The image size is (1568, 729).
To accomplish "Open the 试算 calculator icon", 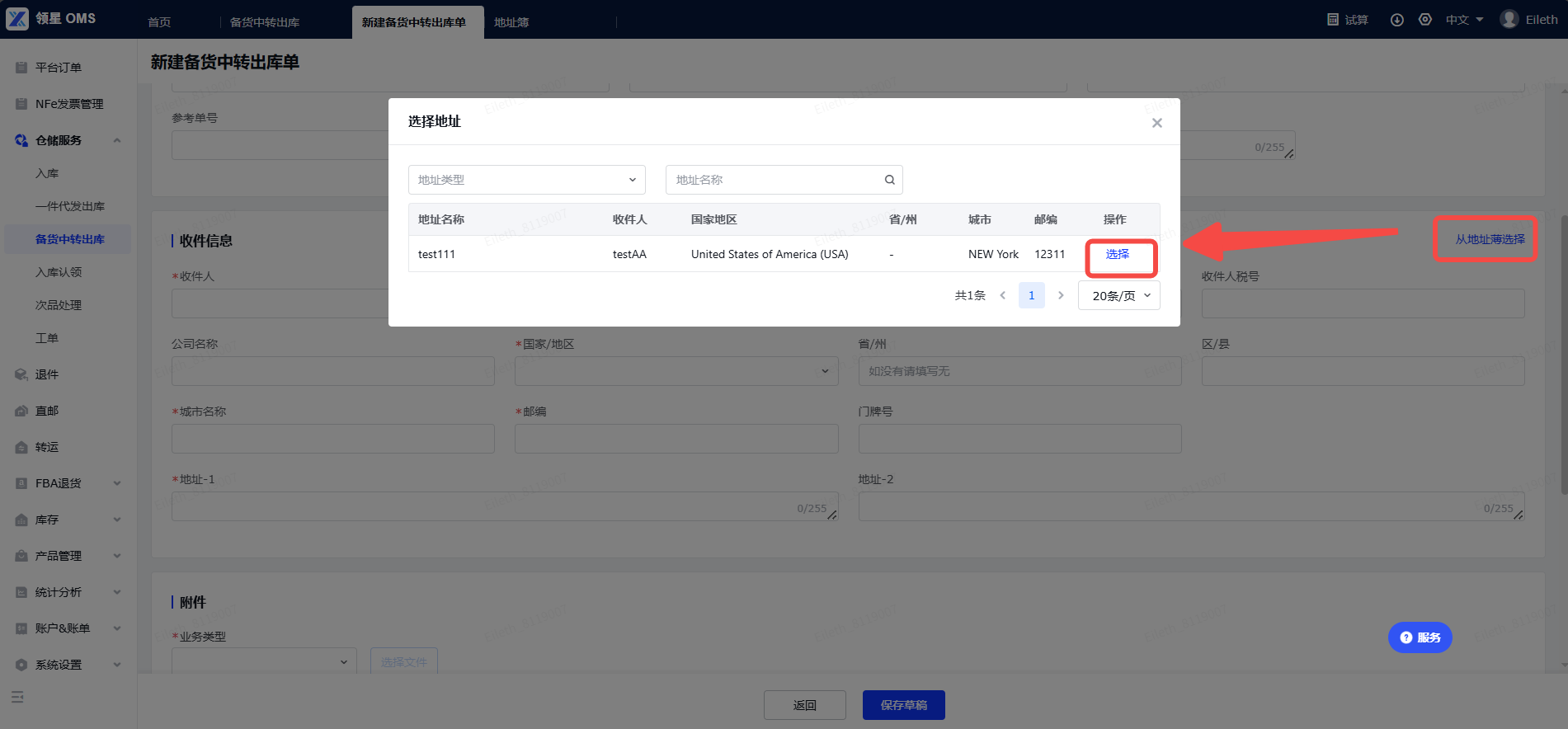I will pyautogui.click(x=1333, y=19).
